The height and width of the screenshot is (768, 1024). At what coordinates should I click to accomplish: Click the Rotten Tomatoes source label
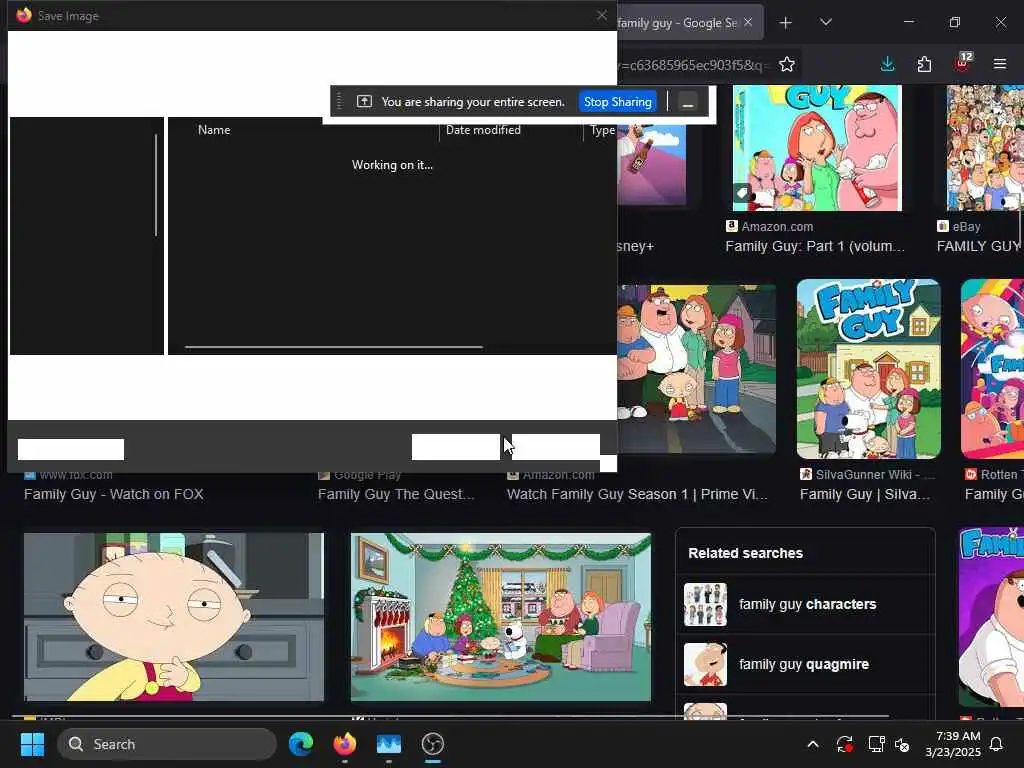pos(994,475)
